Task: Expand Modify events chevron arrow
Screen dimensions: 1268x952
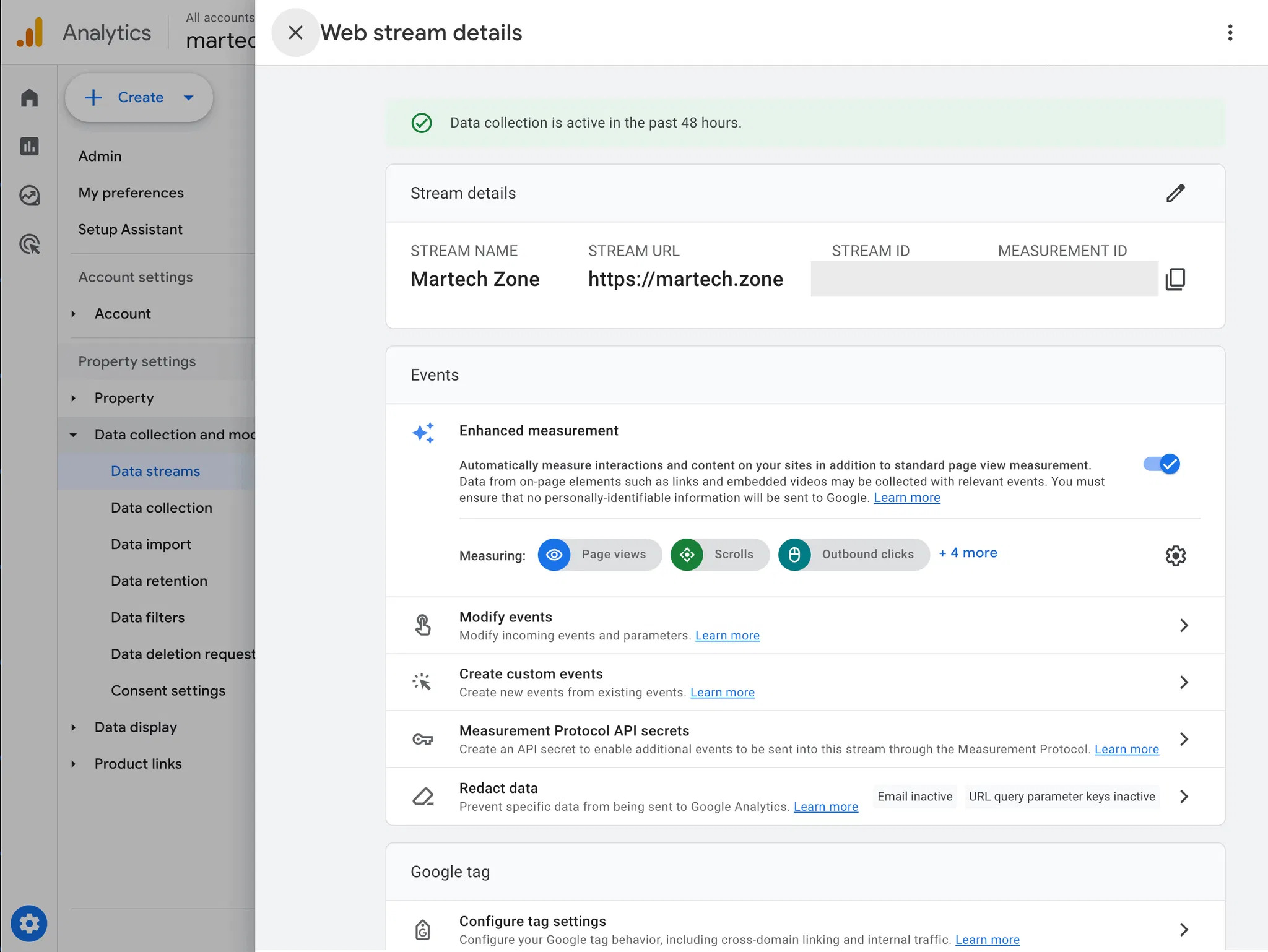Action: point(1183,625)
